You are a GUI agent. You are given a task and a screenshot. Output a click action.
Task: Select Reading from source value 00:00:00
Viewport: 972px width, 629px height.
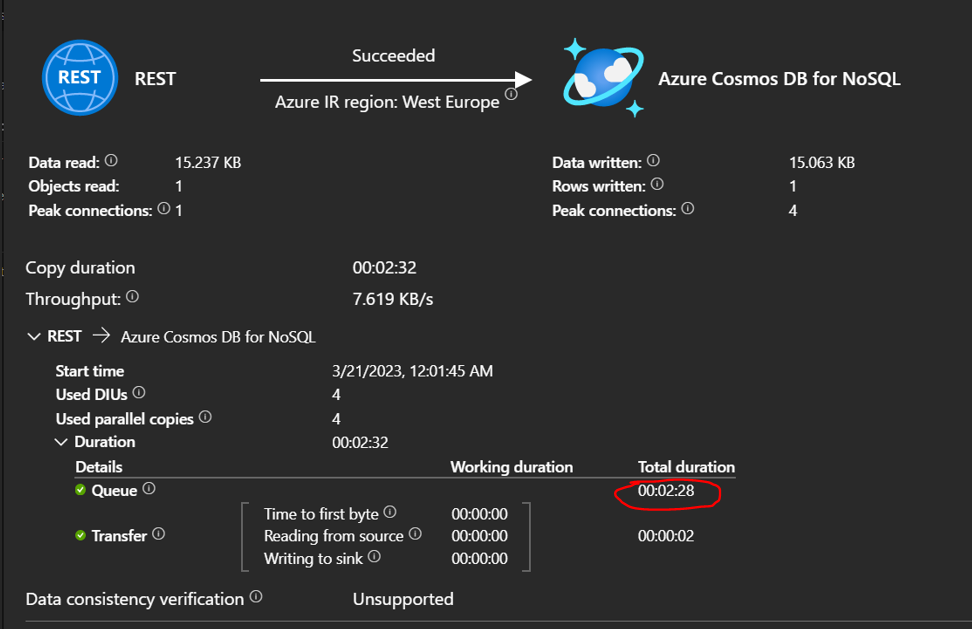point(479,536)
